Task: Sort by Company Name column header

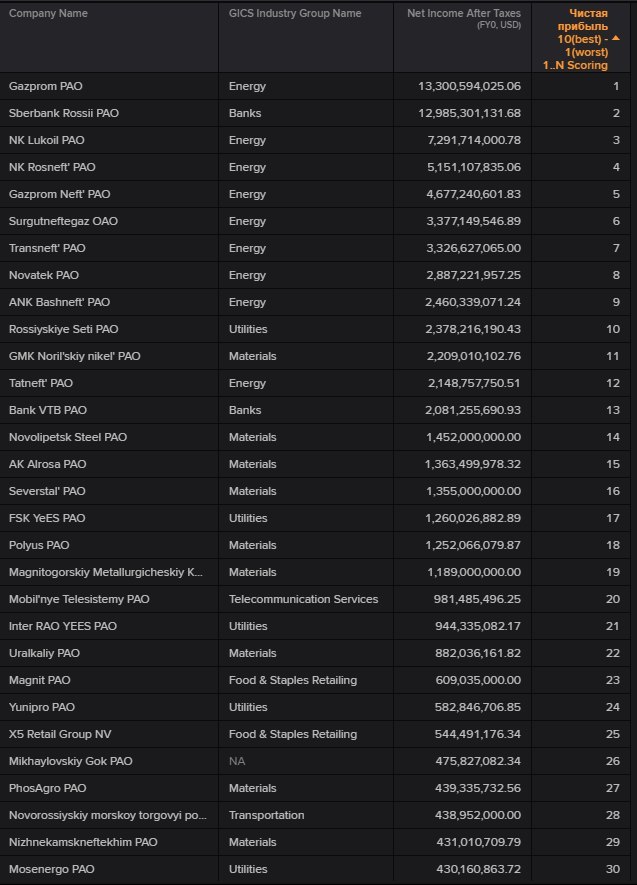Action: (x=48, y=14)
